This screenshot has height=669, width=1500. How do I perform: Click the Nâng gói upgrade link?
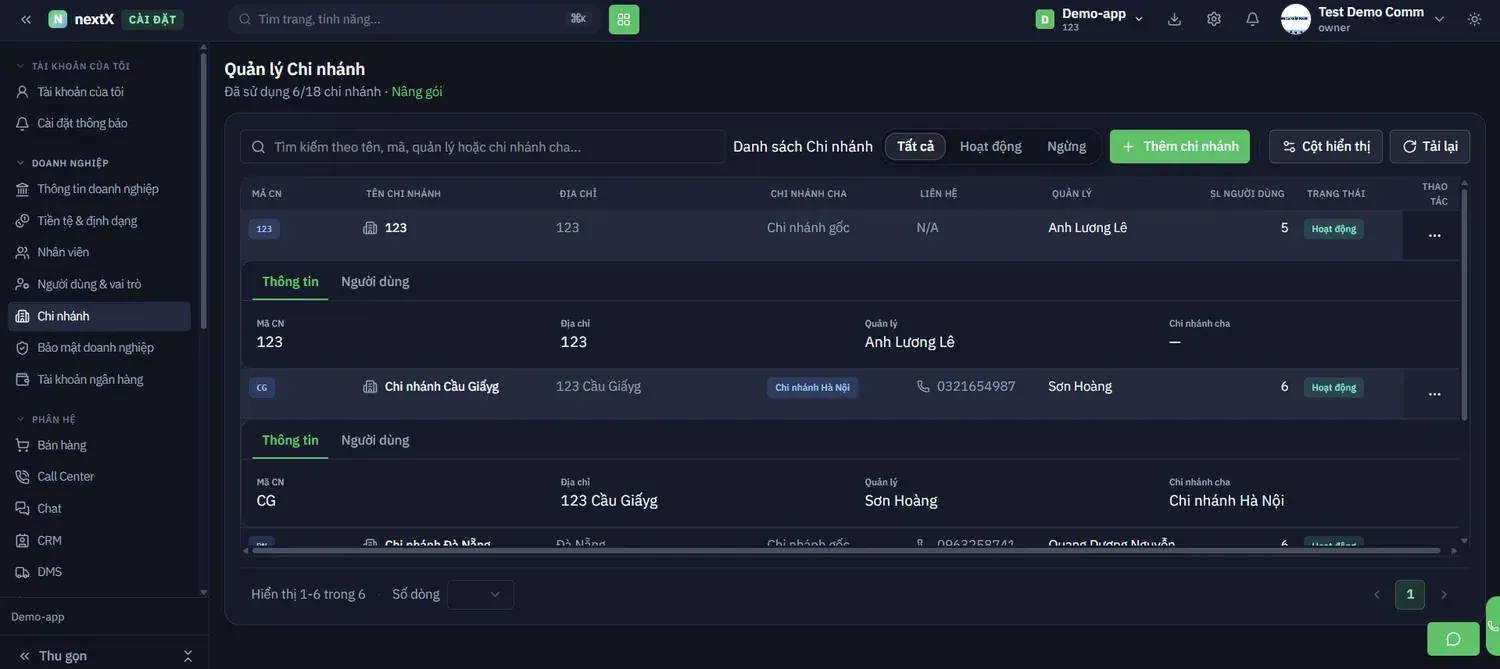pyautogui.click(x=417, y=92)
